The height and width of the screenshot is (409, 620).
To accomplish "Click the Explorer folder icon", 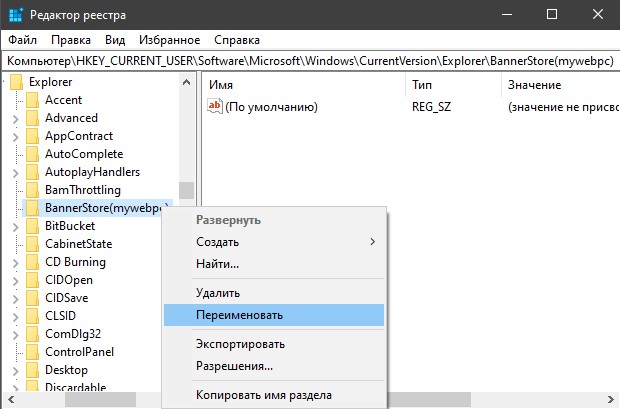I will [x=17, y=82].
